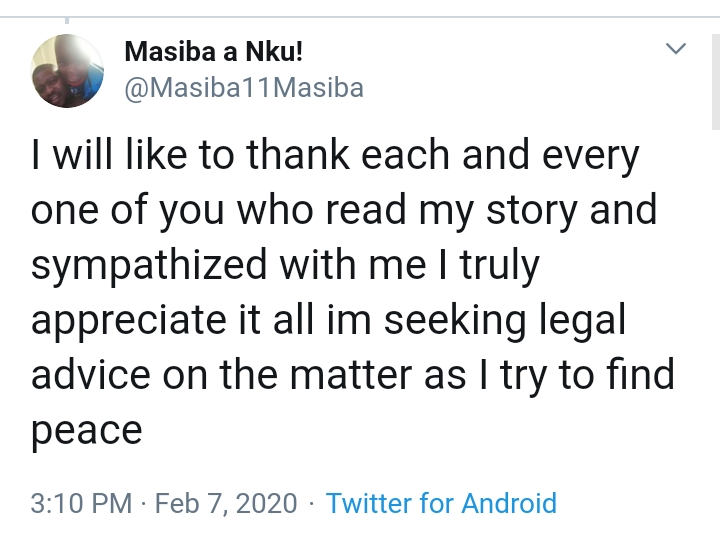Click the word "matter" in the tweet
Viewport: 720px width, 548px height.
(x=380, y=375)
